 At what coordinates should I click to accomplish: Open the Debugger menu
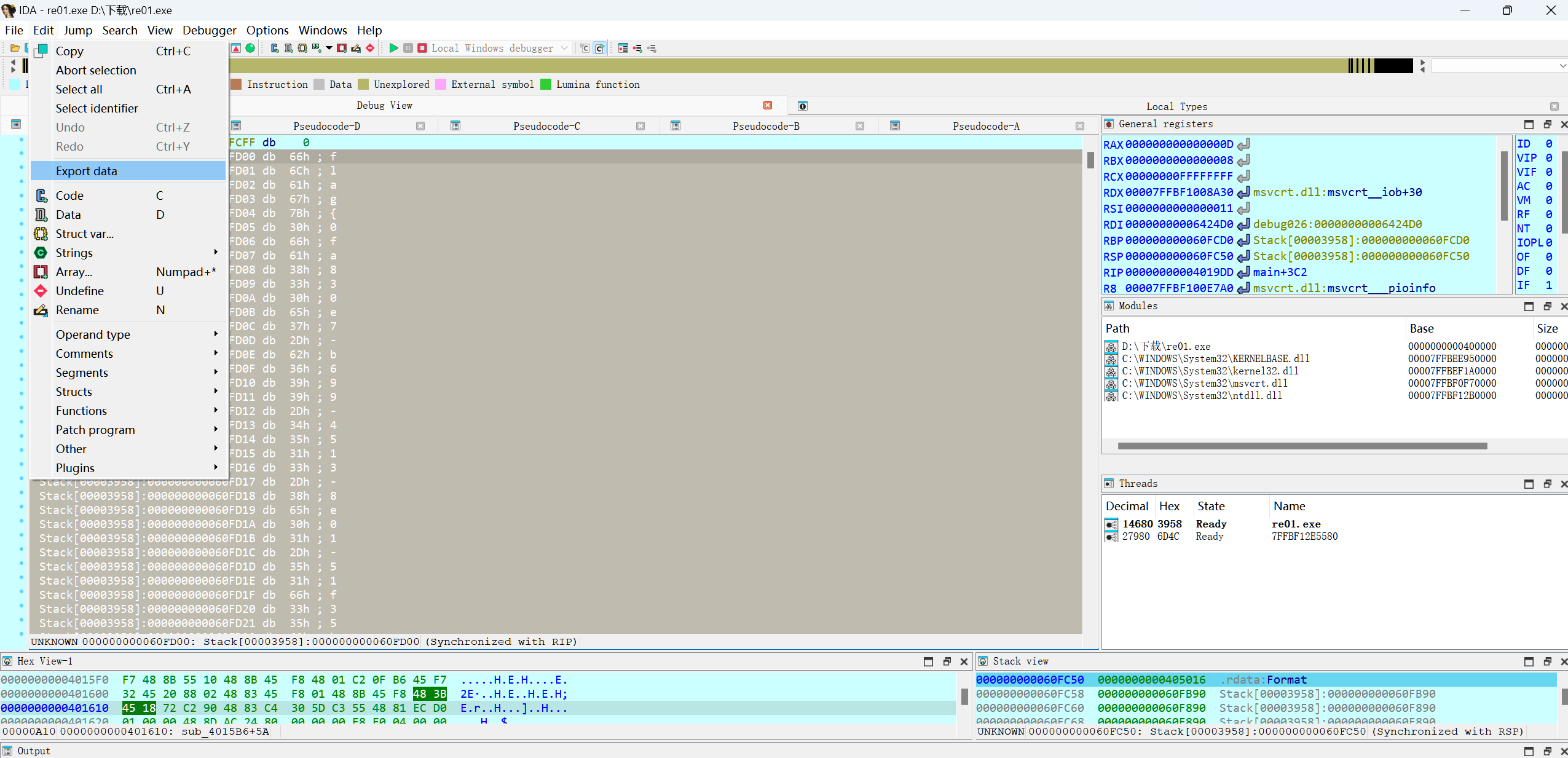tap(209, 30)
